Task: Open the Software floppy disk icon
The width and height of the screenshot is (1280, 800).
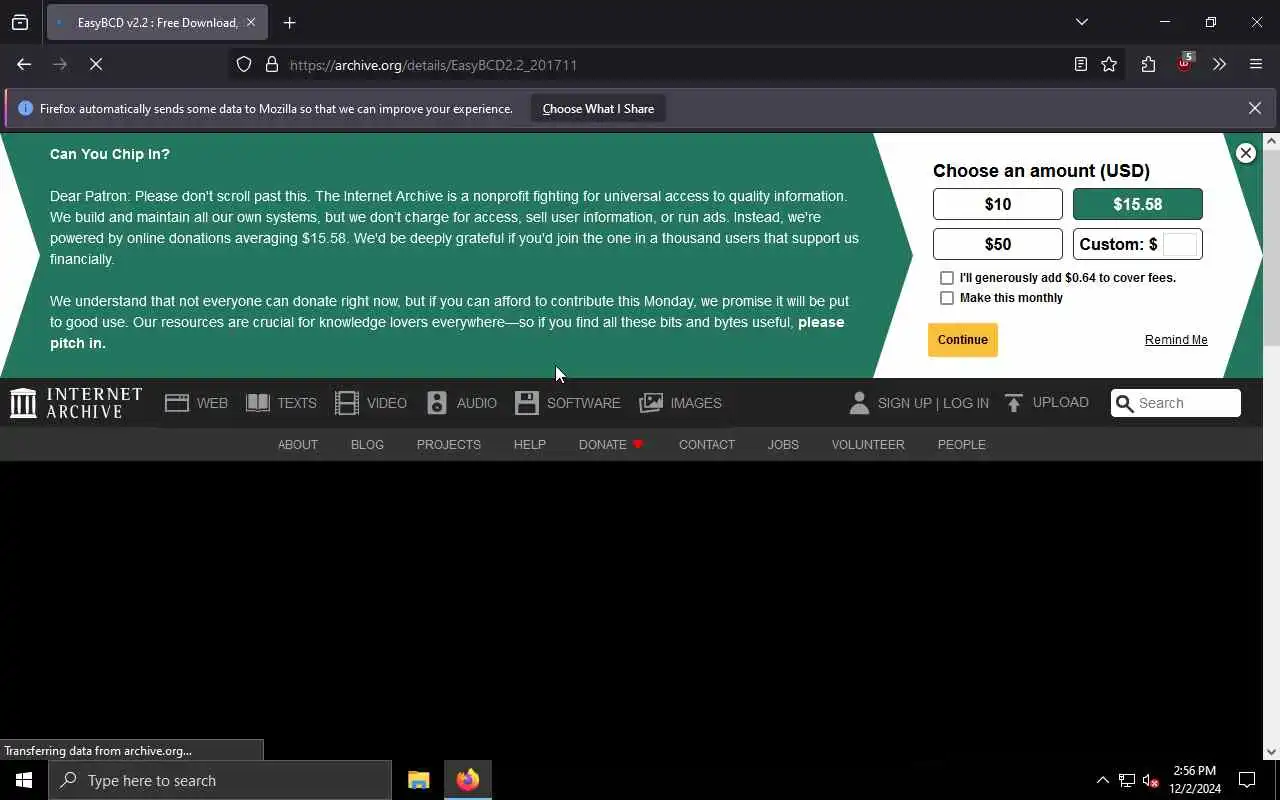Action: (527, 403)
